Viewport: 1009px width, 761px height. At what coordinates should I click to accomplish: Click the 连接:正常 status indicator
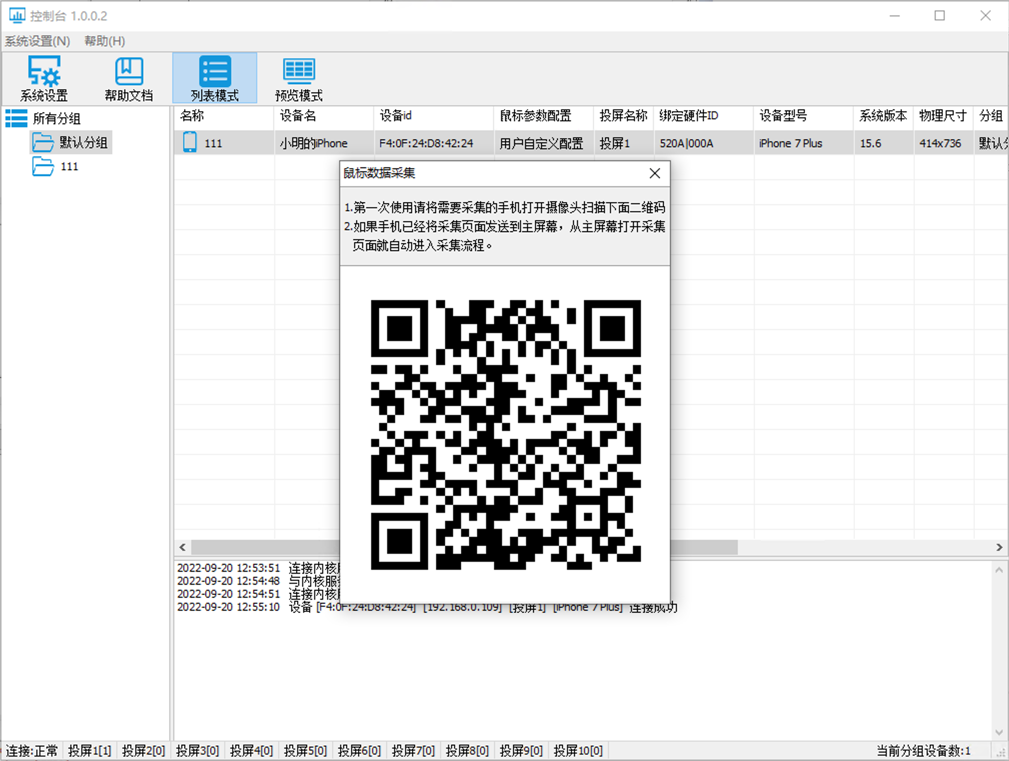pos(32,751)
